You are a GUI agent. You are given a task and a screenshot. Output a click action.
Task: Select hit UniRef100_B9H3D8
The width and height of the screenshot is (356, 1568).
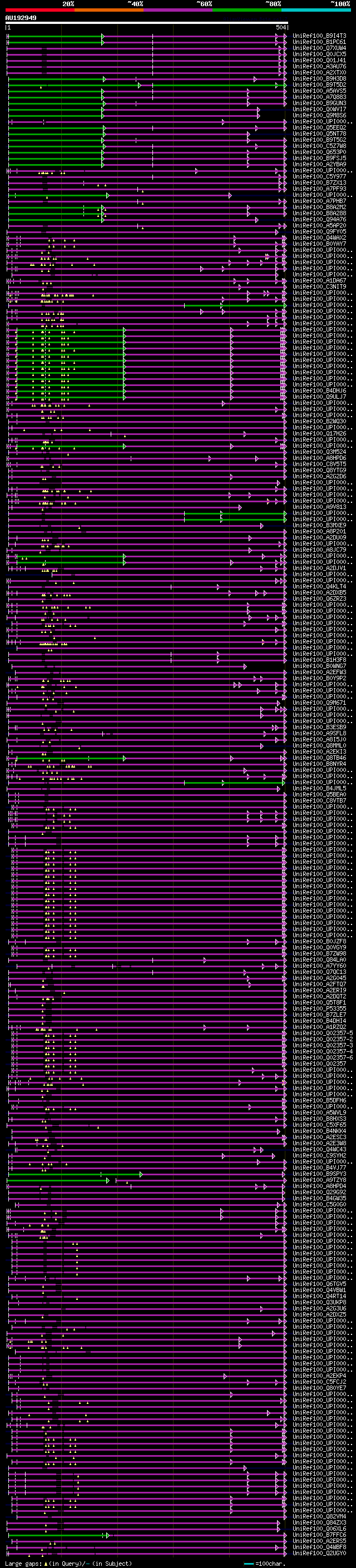click(x=319, y=78)
